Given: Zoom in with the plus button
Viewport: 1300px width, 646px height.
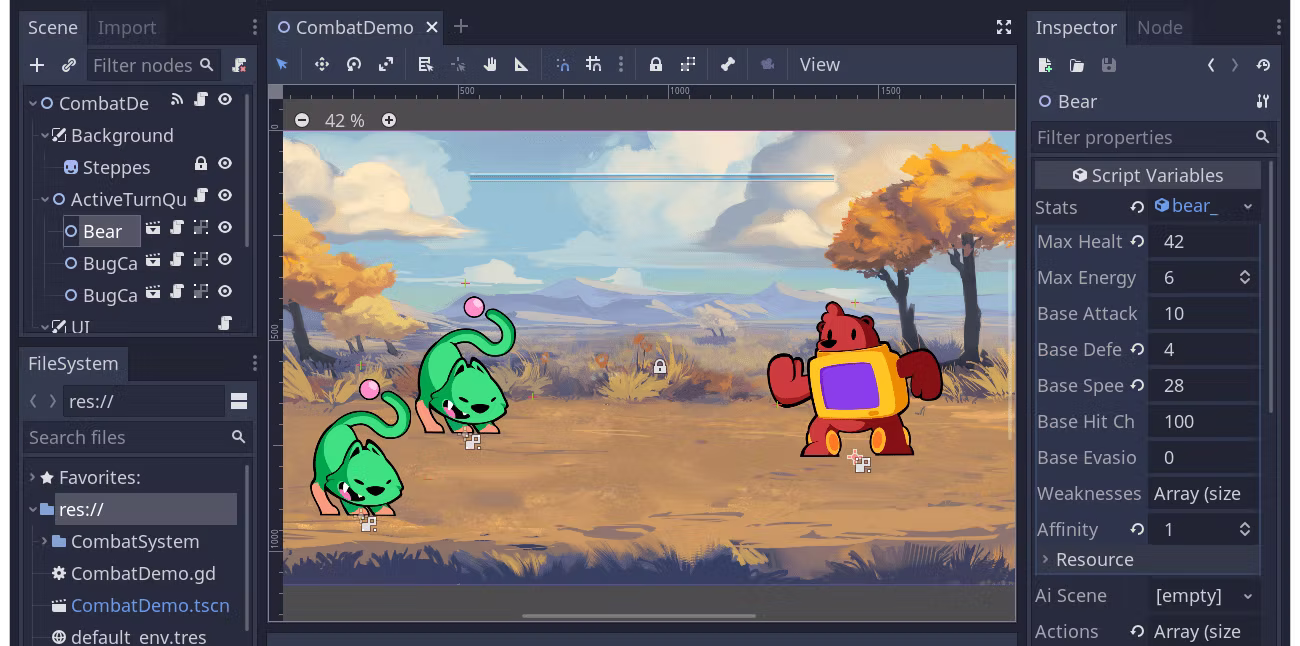Looking at the screenshot, I should [389, 120].
